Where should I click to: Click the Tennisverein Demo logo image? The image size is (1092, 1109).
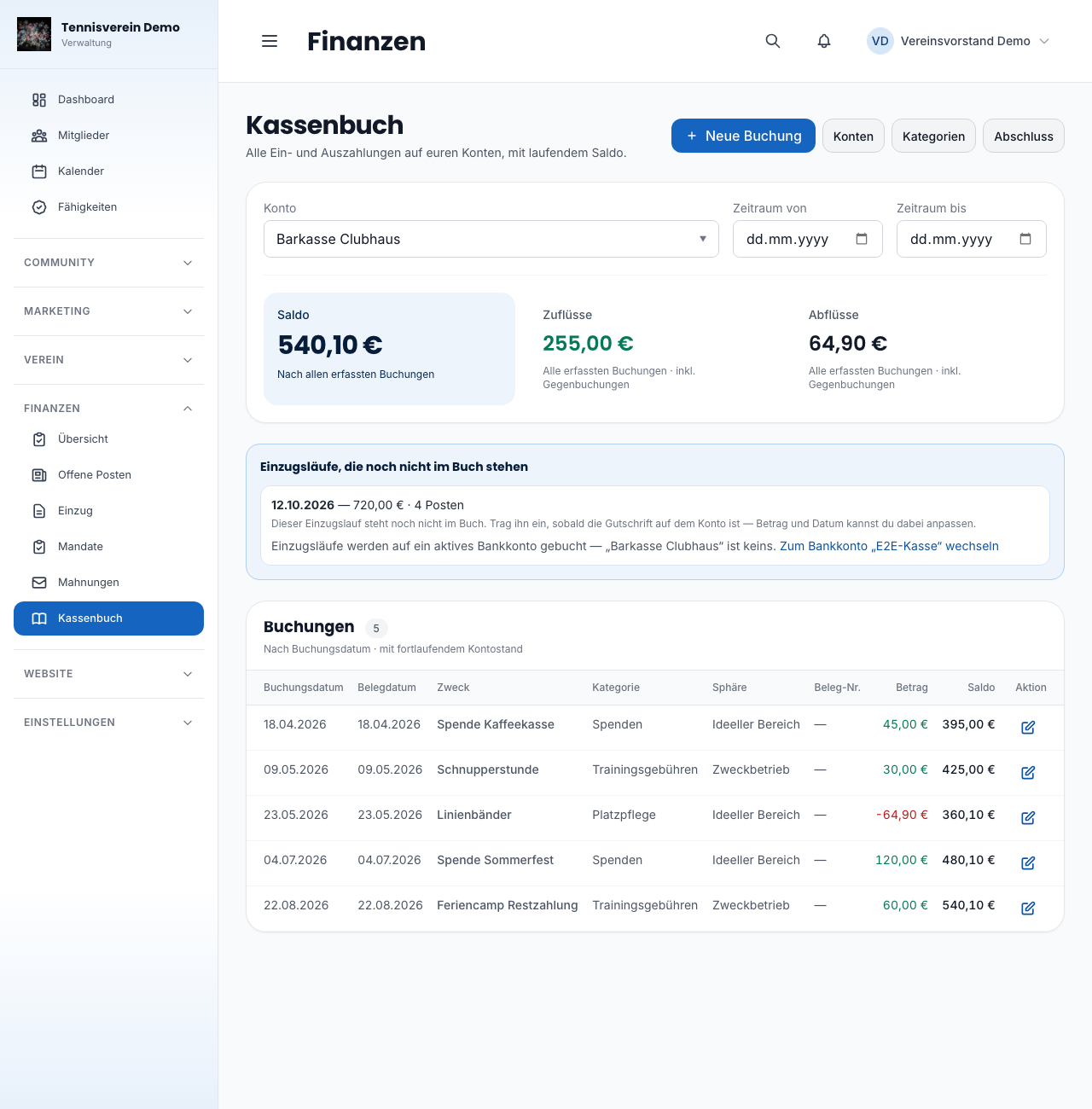tap(34, 34)
